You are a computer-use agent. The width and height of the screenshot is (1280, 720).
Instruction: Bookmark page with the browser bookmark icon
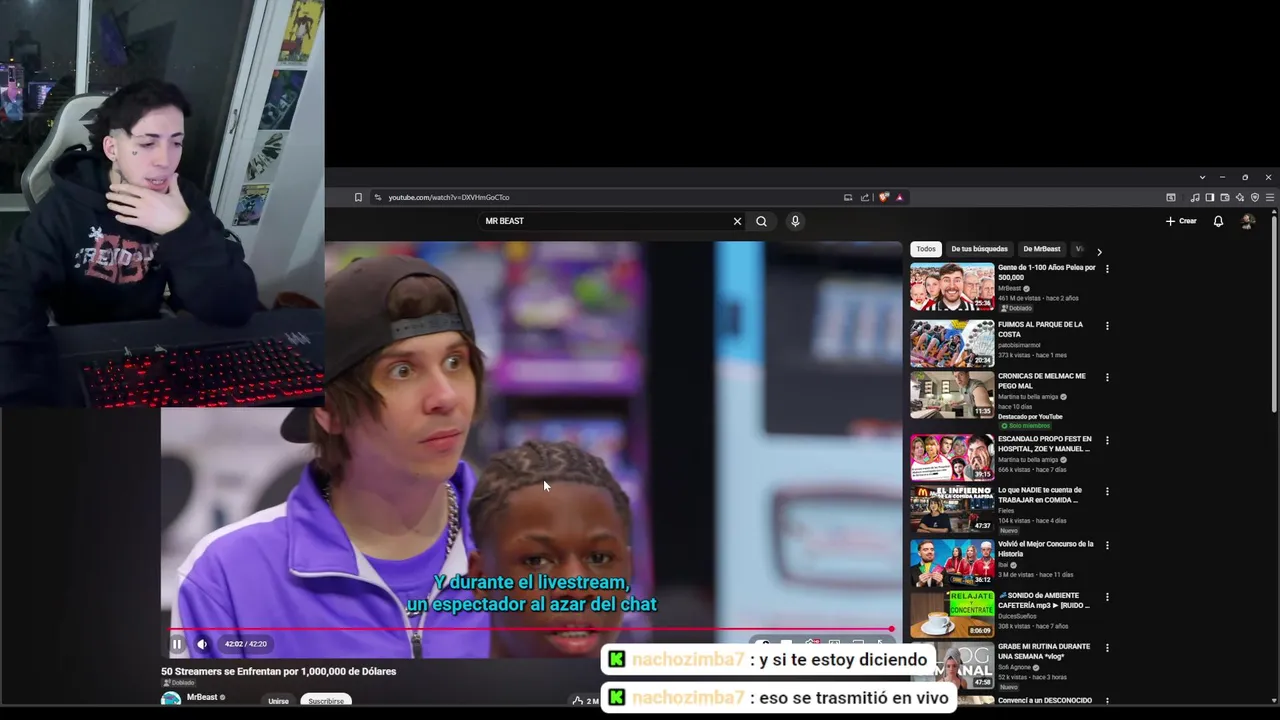point(358,197)
